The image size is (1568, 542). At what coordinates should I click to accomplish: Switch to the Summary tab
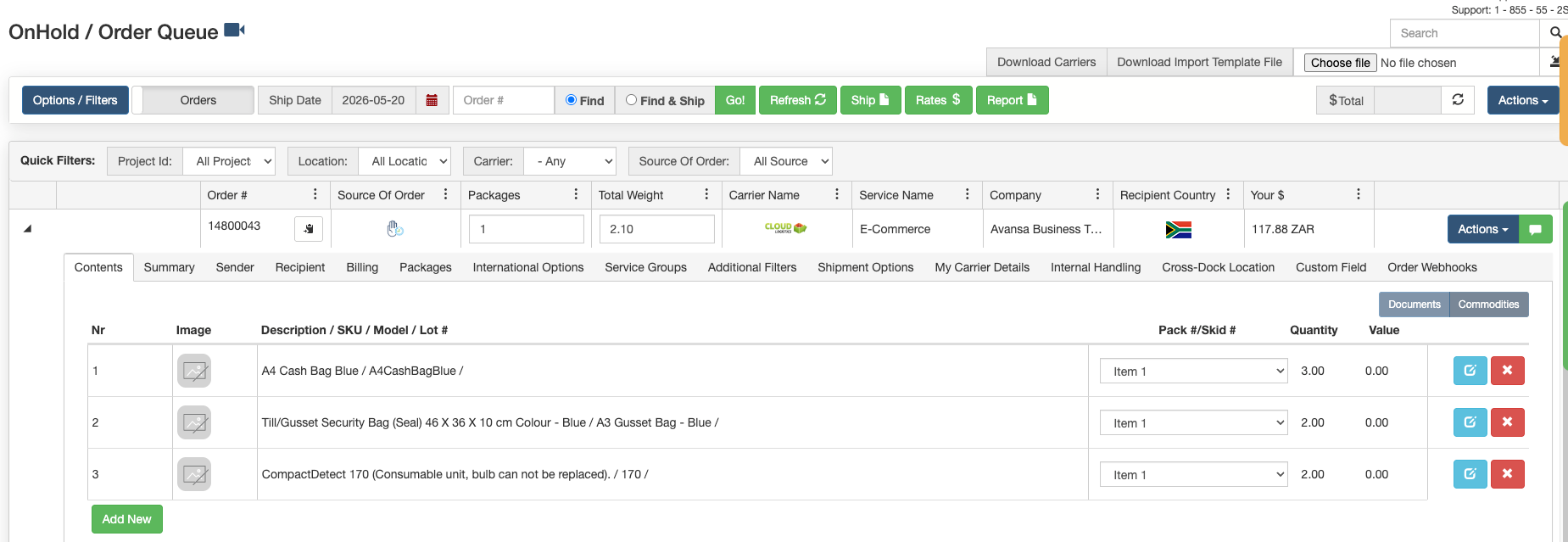coord(169,267)
